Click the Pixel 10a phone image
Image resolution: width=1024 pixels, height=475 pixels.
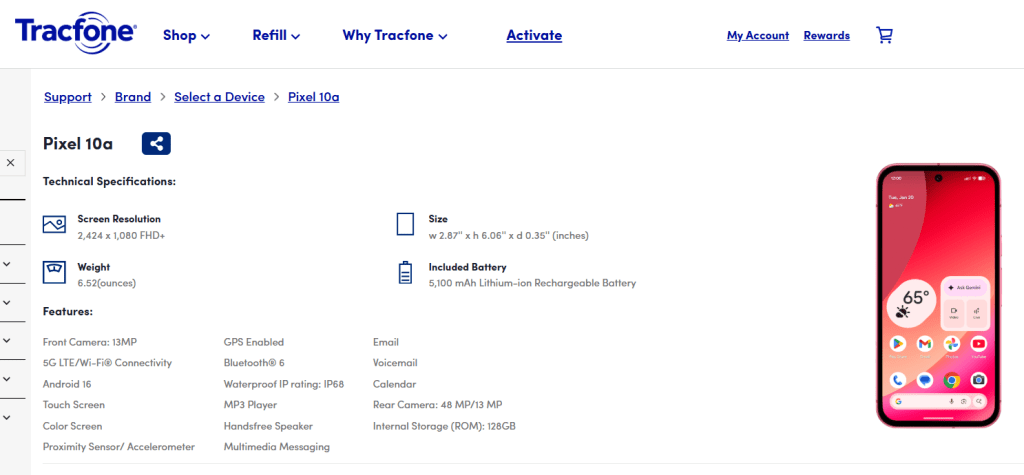938,295
